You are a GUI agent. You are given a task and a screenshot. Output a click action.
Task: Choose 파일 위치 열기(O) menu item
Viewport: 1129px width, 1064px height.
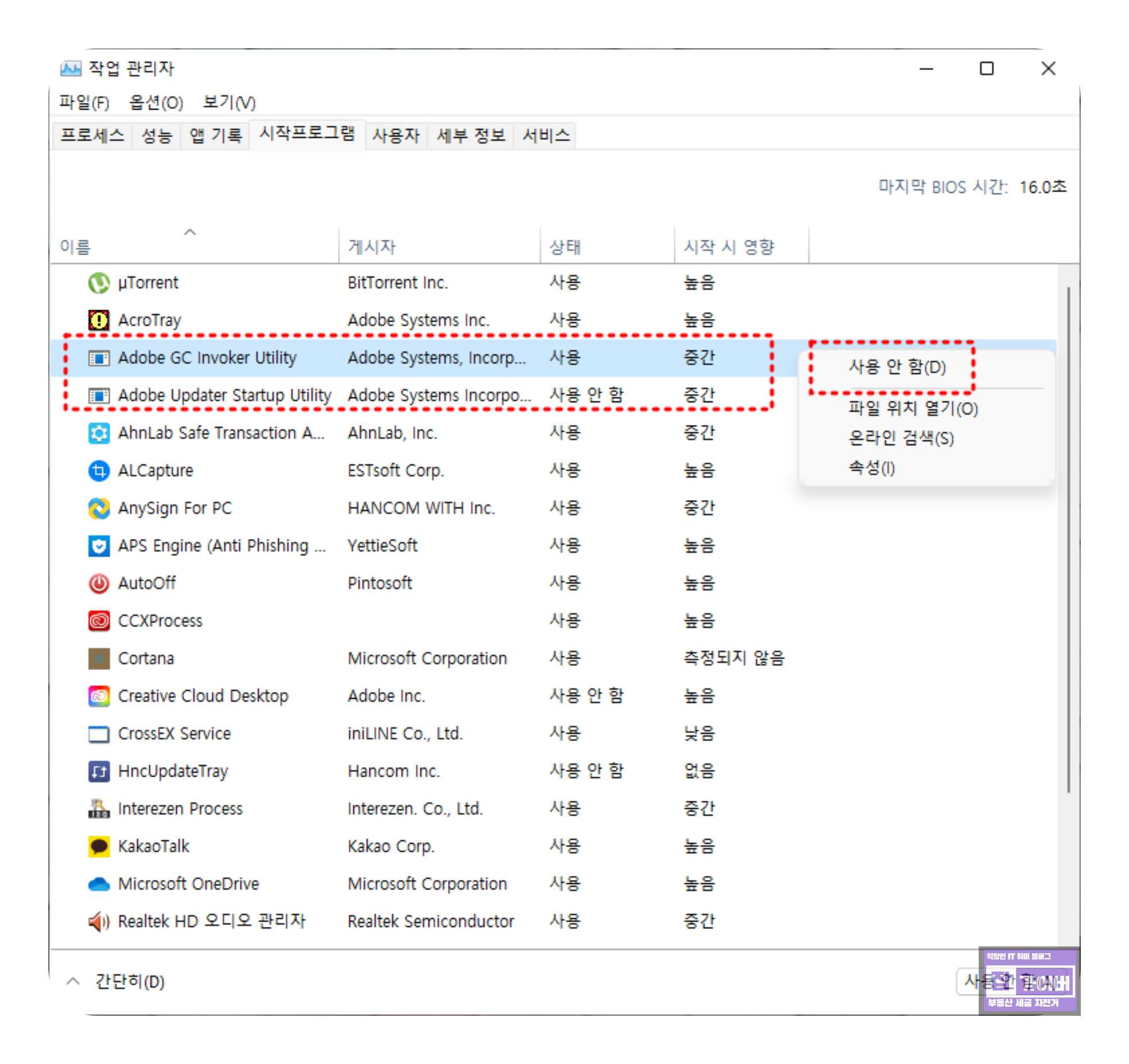point(913,409)
